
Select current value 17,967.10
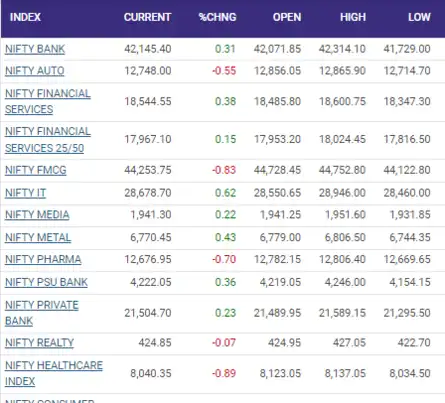148,139
